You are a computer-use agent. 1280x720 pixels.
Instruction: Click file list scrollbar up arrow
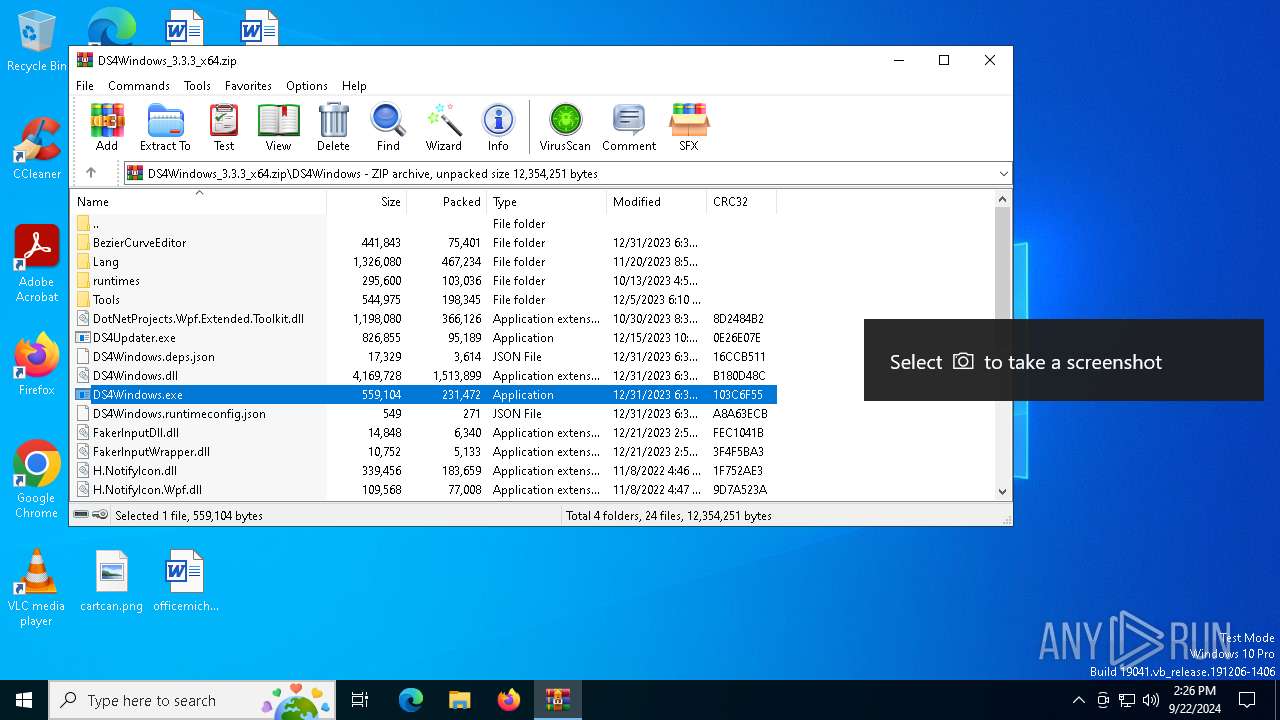[x=1002, y=199]
